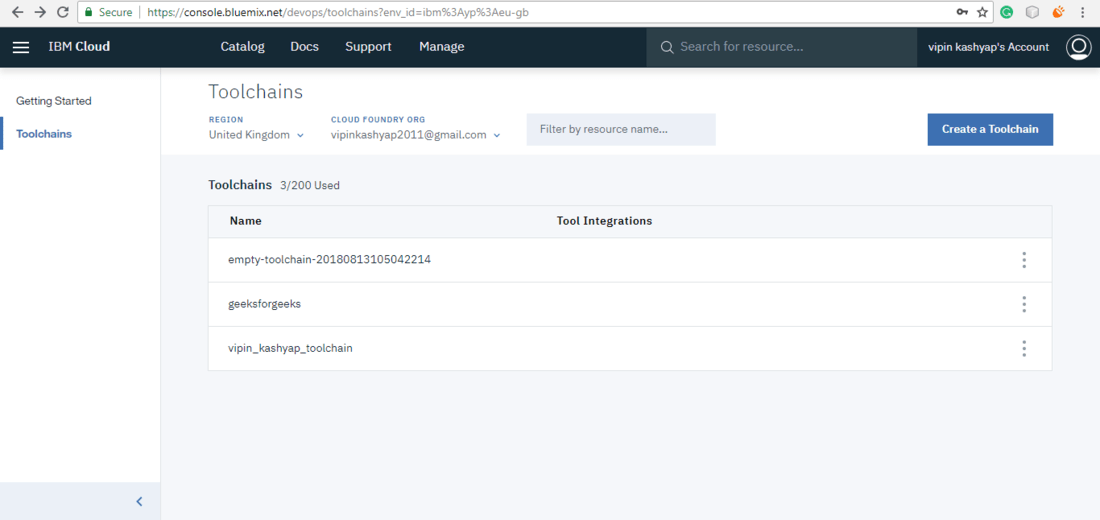The height and width of the screenshot is (520, 1100).
Task: Click the search magnifier icon
Action: click(x=667, y=47)
